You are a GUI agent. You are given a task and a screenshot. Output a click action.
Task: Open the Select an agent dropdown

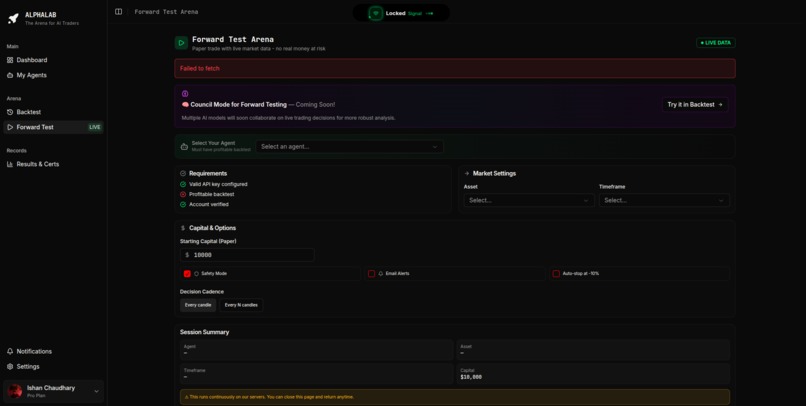pyautogui.click(x=350, y=147)
